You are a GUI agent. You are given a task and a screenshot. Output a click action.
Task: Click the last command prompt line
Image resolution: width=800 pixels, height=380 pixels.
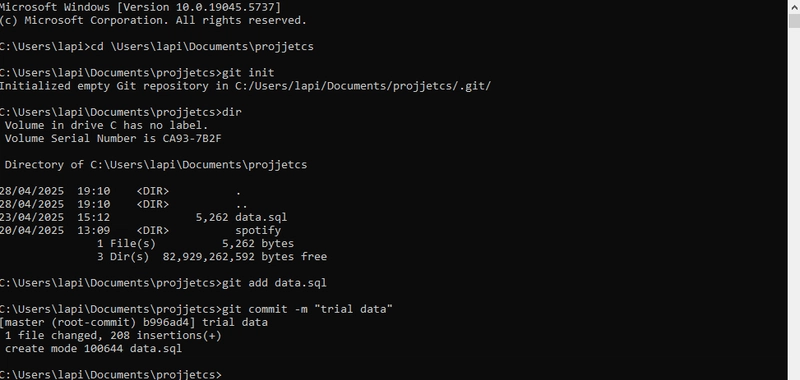[x=111, y=375]
